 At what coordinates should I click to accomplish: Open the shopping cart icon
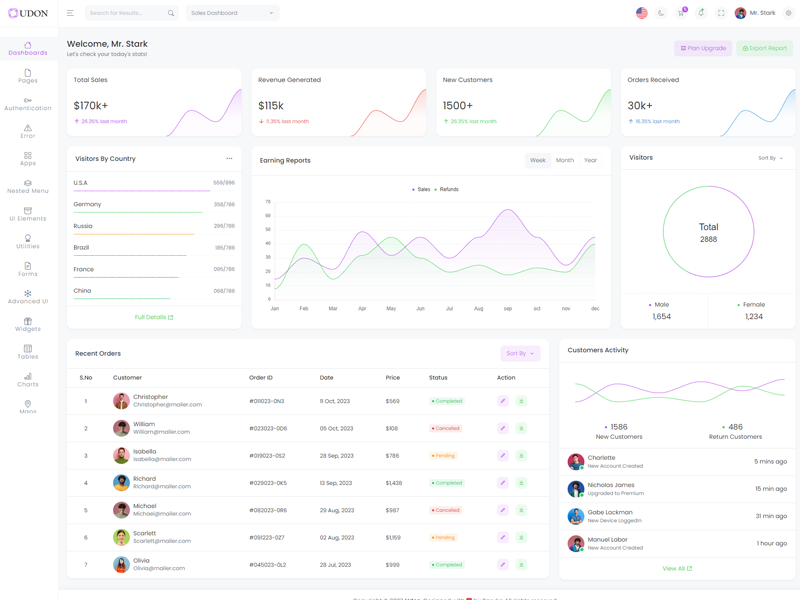coord(681,13)
